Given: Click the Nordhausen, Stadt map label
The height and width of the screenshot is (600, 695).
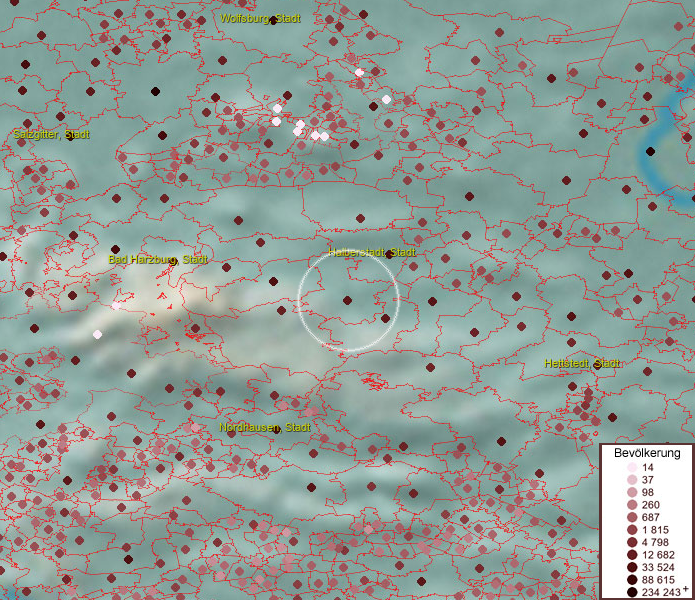Looking at the screenshot, I should 265,427.
